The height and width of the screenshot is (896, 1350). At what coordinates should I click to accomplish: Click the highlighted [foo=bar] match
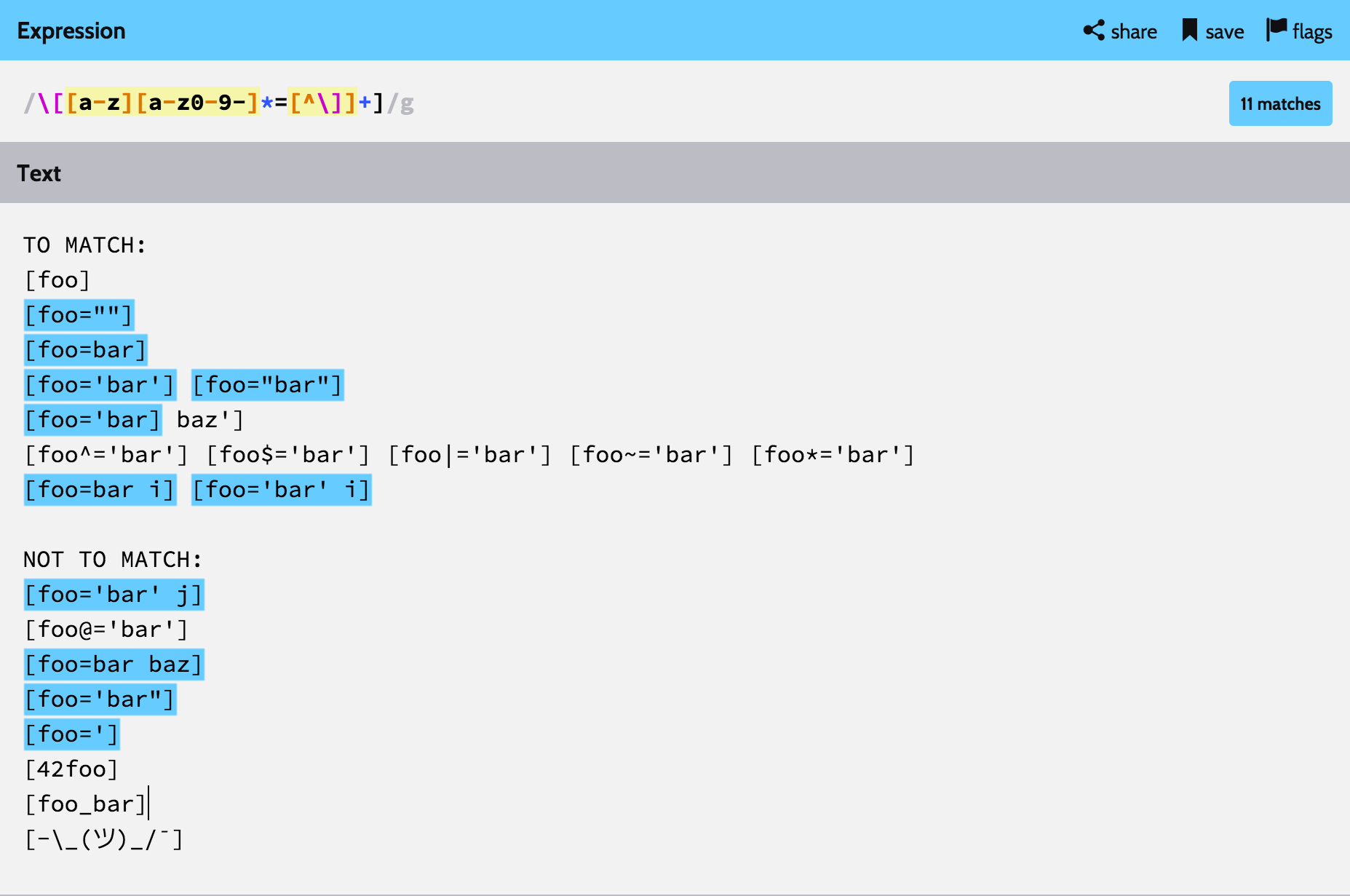[x=85, y=350]
